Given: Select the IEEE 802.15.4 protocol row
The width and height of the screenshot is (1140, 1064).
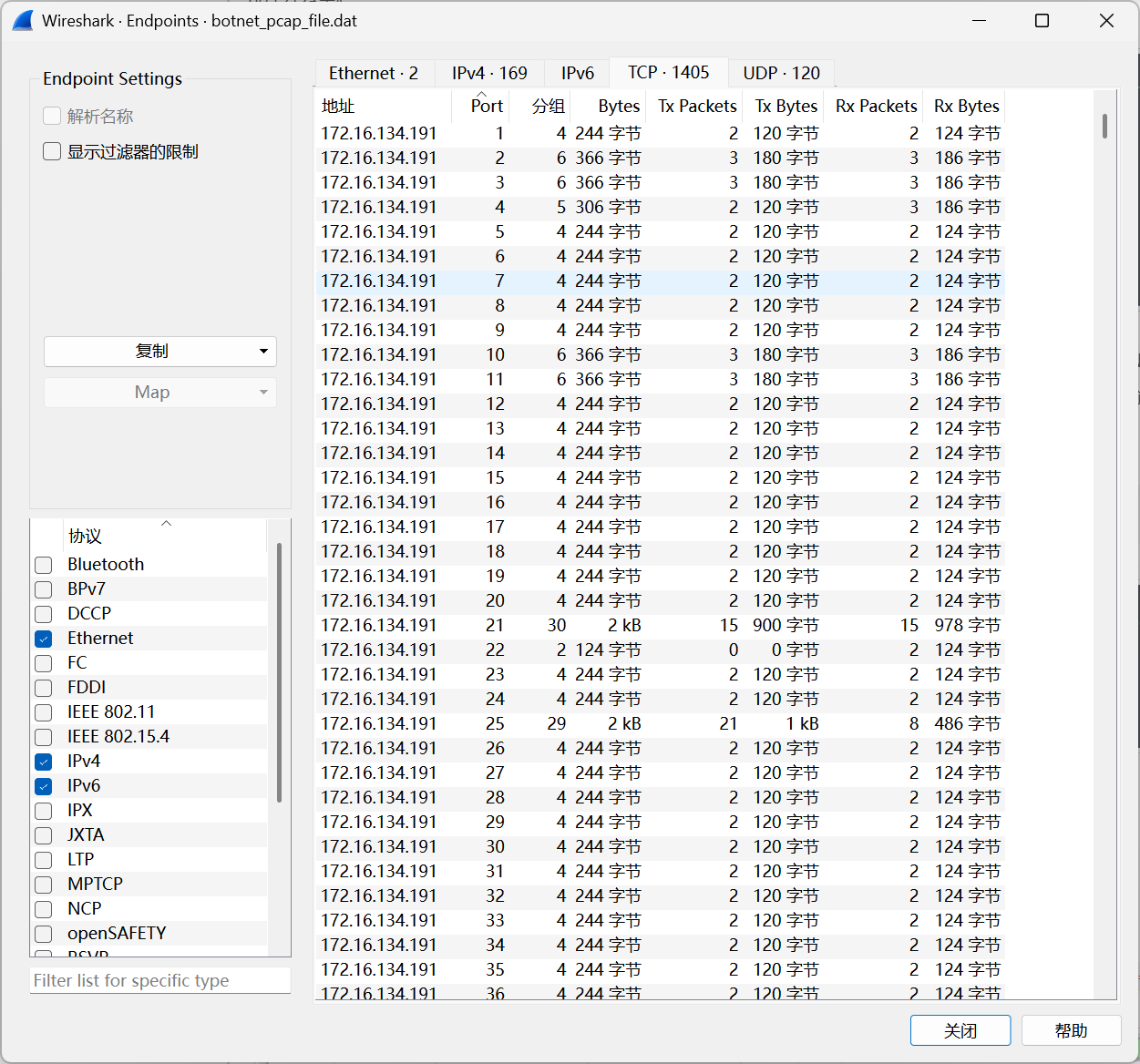Looking at the screenshot, I should [x=150, y=736].
